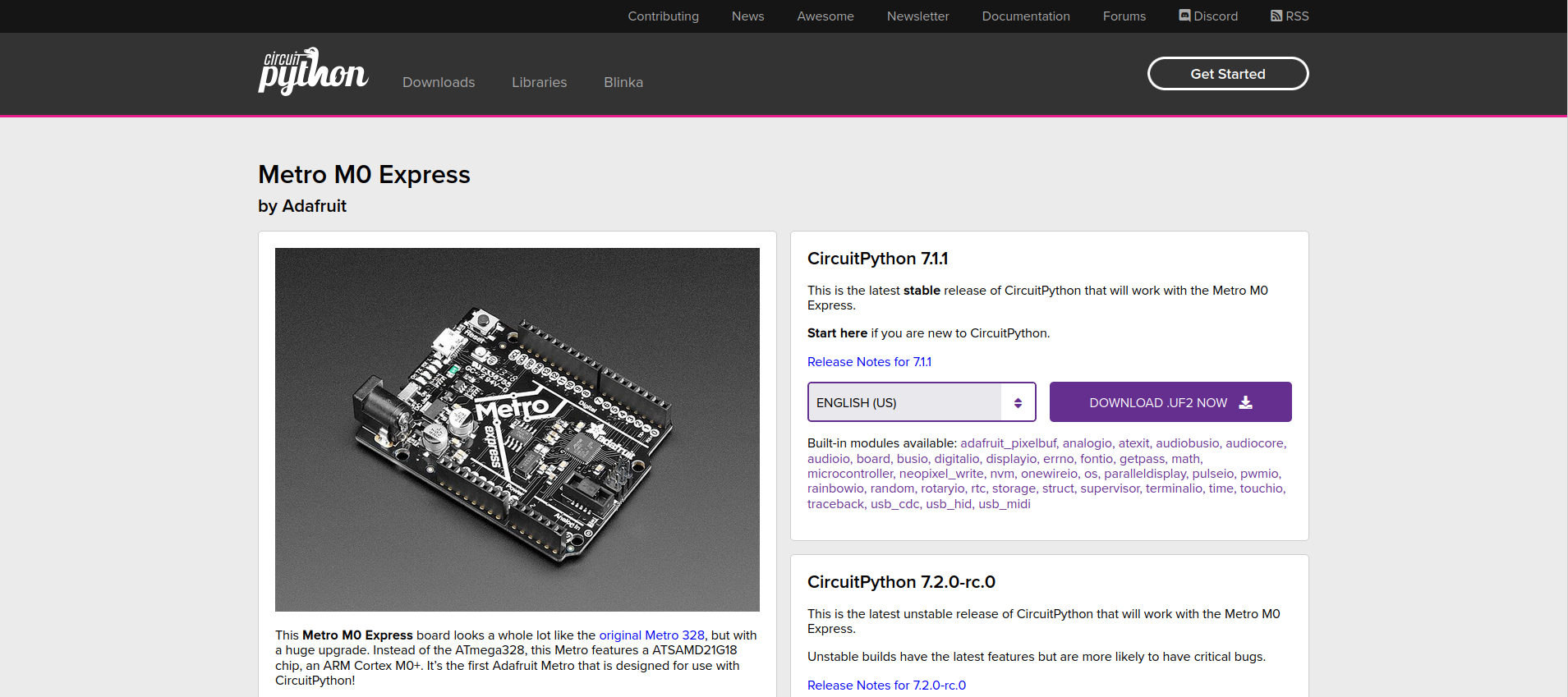Go to the News page
Image resolution: width=1568 pixels, height=697 pixels.
coord(747,16)
